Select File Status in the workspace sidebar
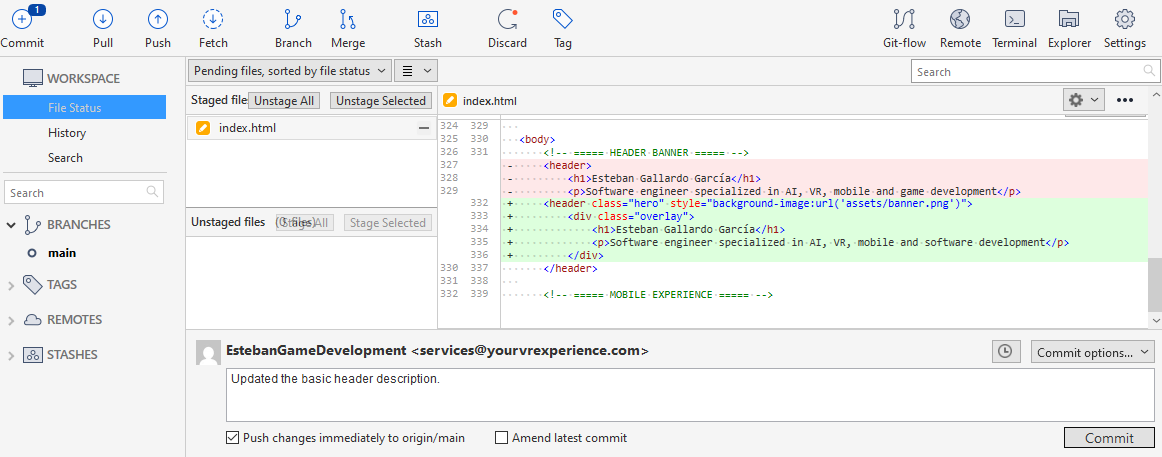Screen dimensions: 1162x457 [74, 108]
